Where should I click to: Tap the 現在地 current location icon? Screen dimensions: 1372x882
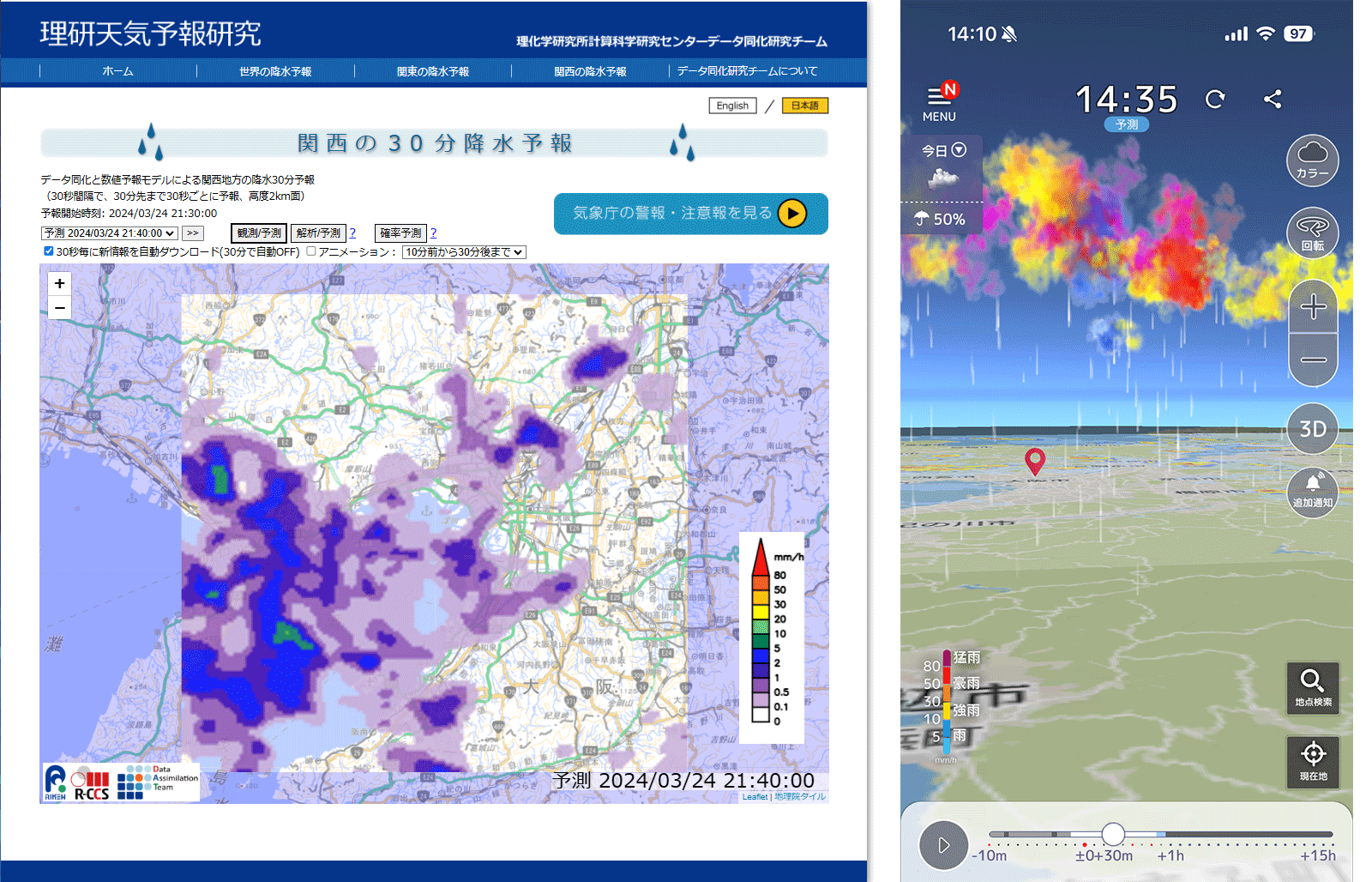click(1312, 761)
